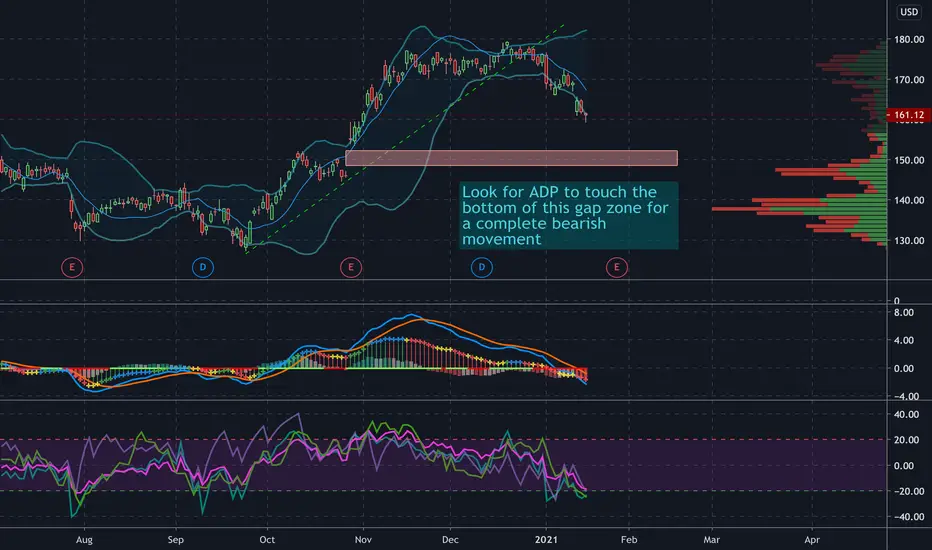
Task: Open the USD currency selector
Action: pos(909,12)
